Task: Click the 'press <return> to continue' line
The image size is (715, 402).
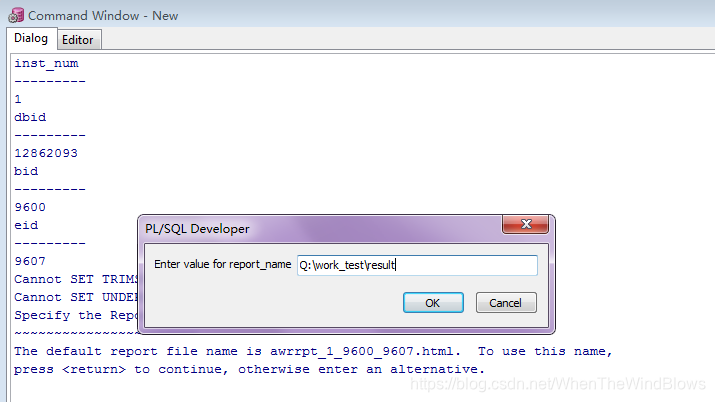Action: (249, 369)
